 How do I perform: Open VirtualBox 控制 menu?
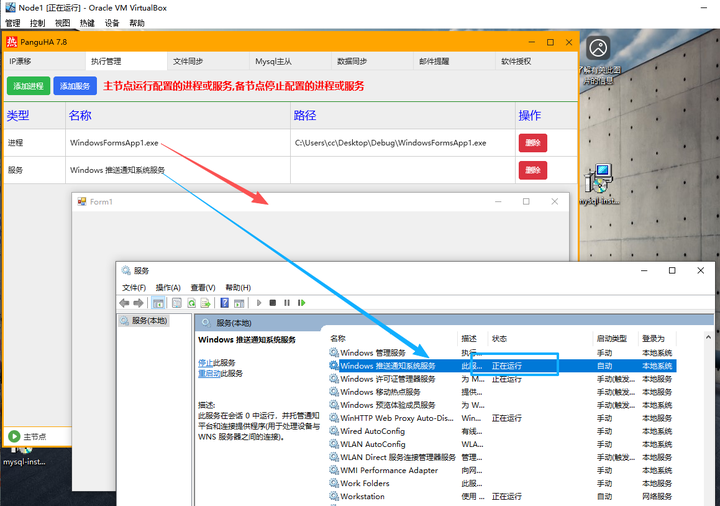pos(38,23)
